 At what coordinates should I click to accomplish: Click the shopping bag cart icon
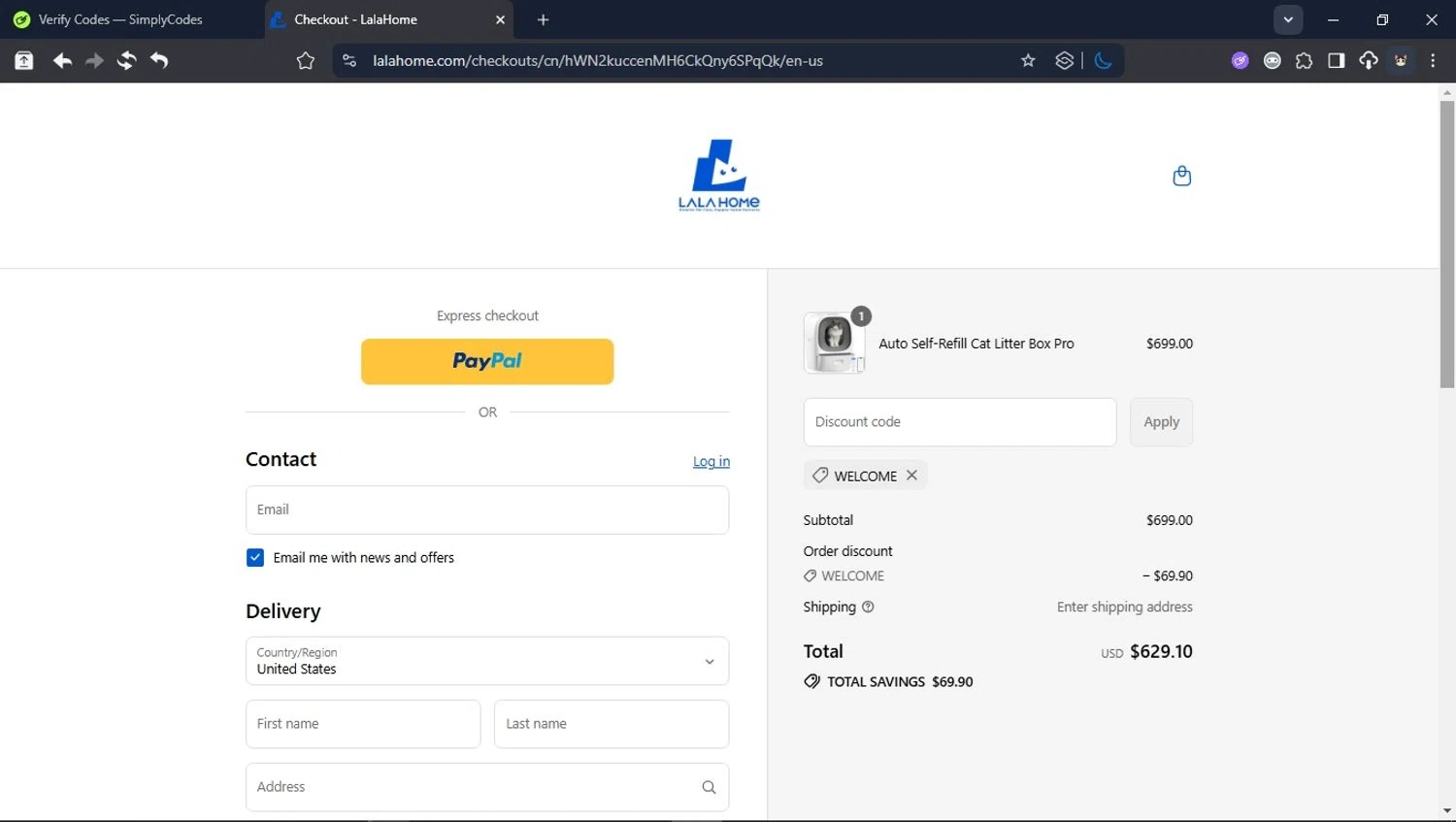coord(1181,176)
